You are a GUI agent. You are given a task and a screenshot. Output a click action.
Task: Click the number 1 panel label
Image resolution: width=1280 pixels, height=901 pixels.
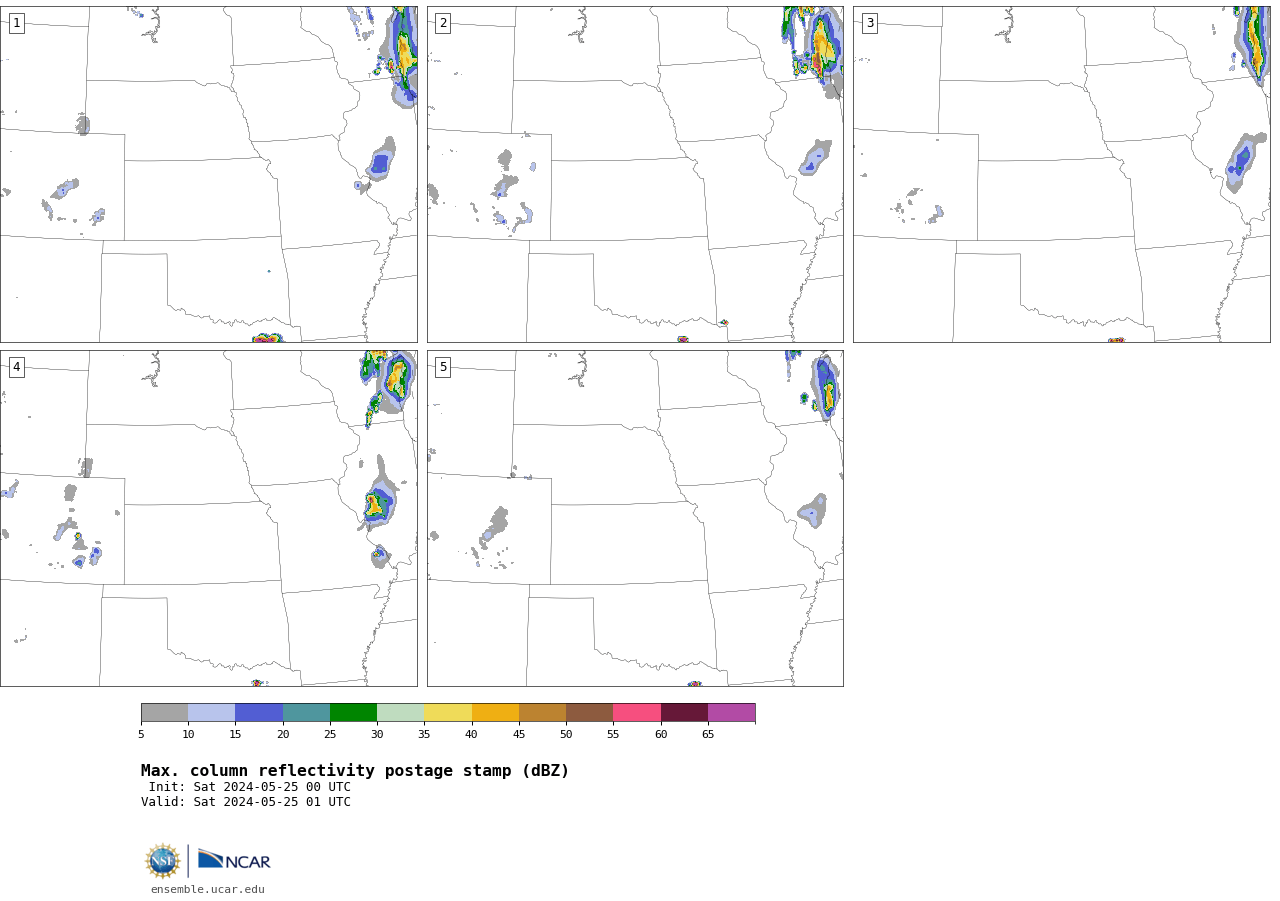16,23
